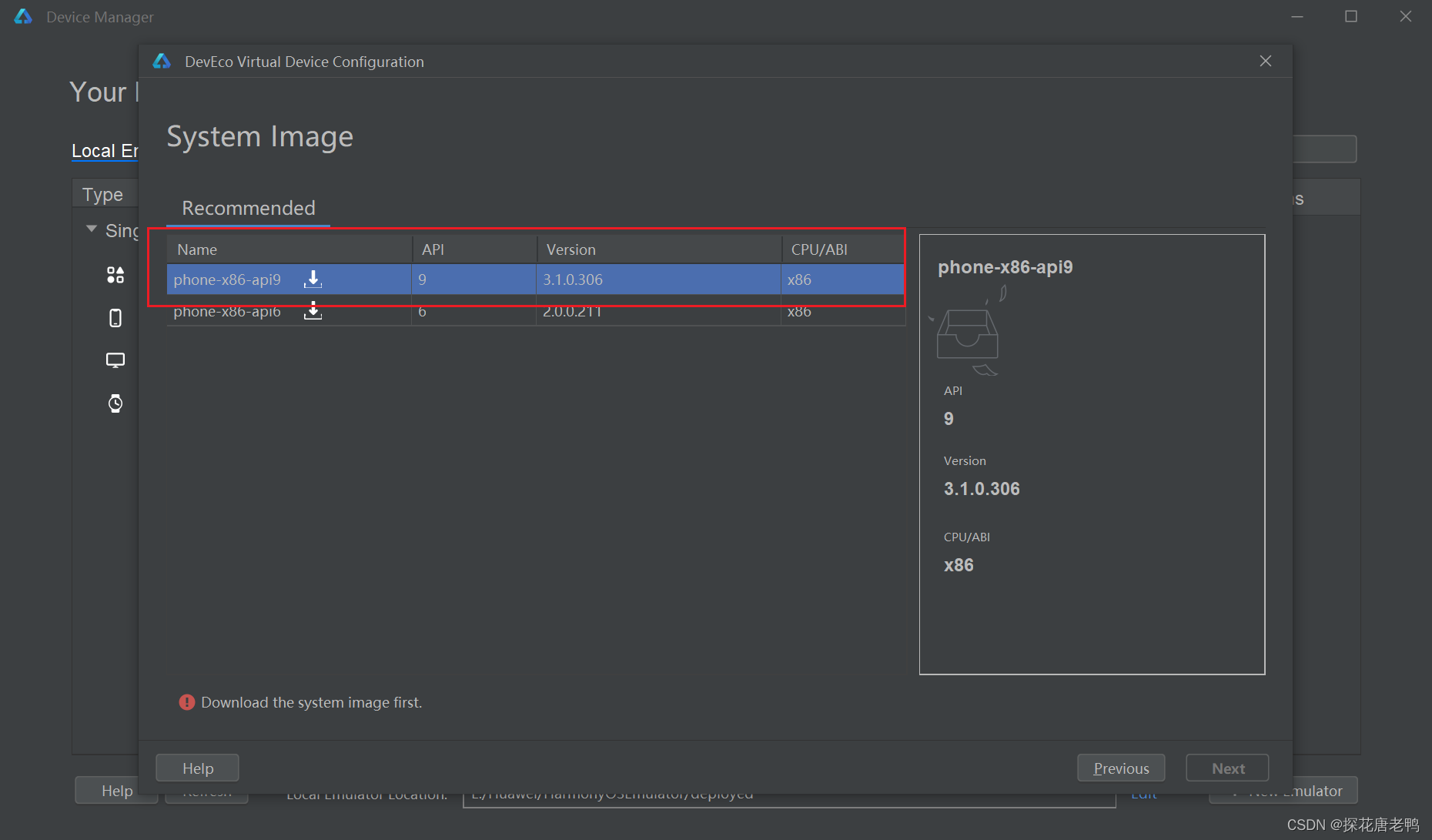The width and height of the screenshot is (1432, 840).
Task: Click API 9 cell in table
Action: point(474,279)
